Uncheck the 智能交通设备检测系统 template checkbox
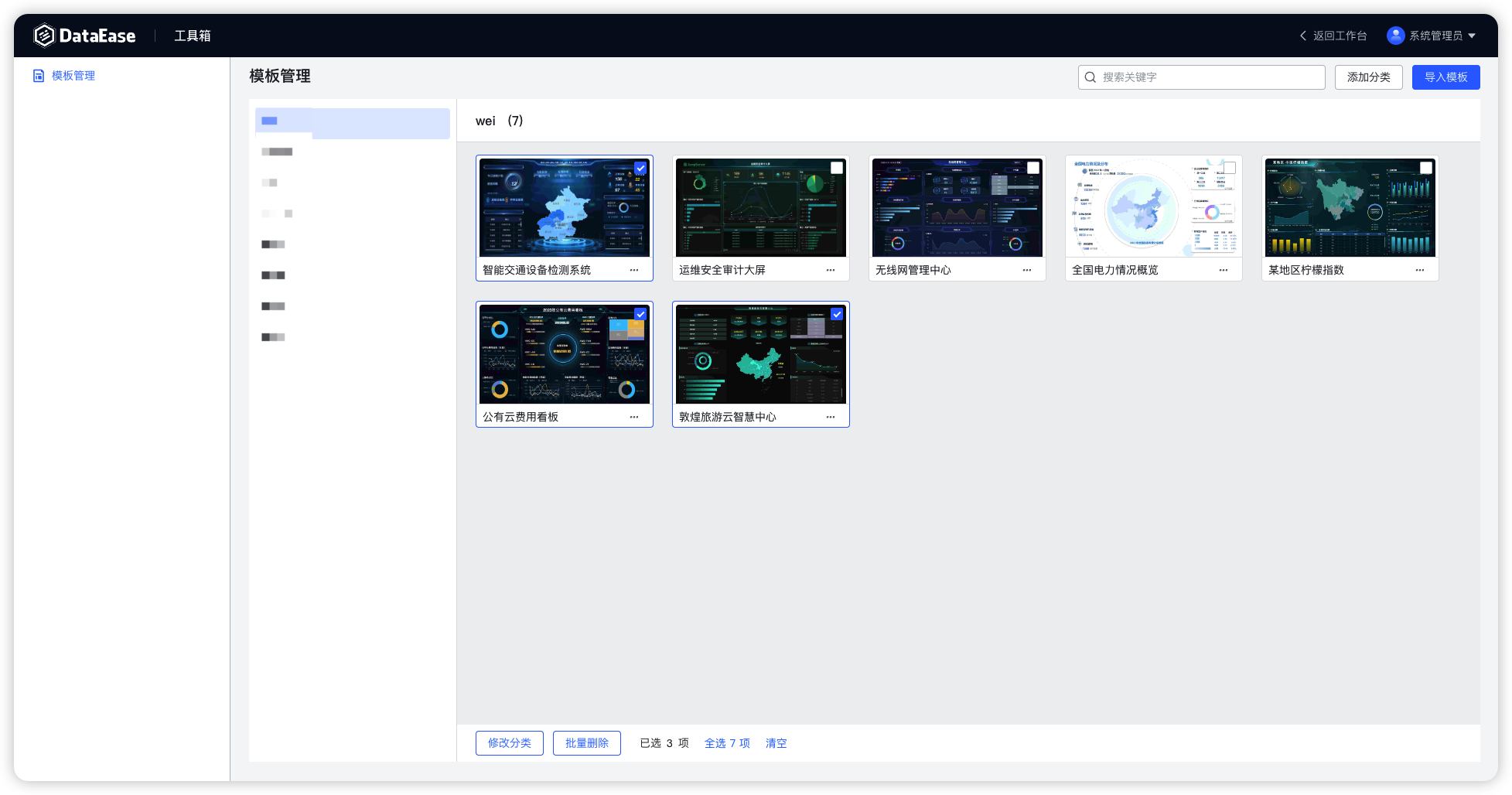Viewport: 1512px width, 795px height. point(640,168)
